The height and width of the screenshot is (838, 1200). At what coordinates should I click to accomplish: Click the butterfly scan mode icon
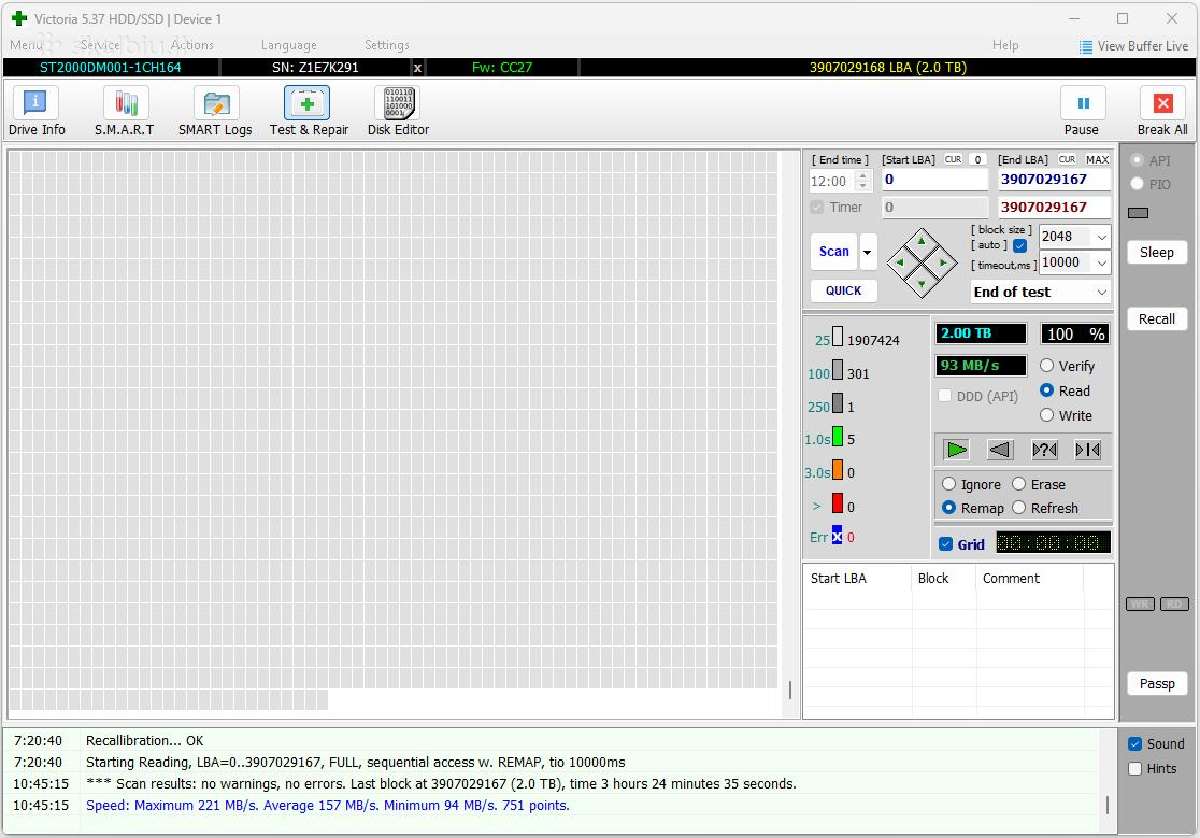[x=1087, y=450]
